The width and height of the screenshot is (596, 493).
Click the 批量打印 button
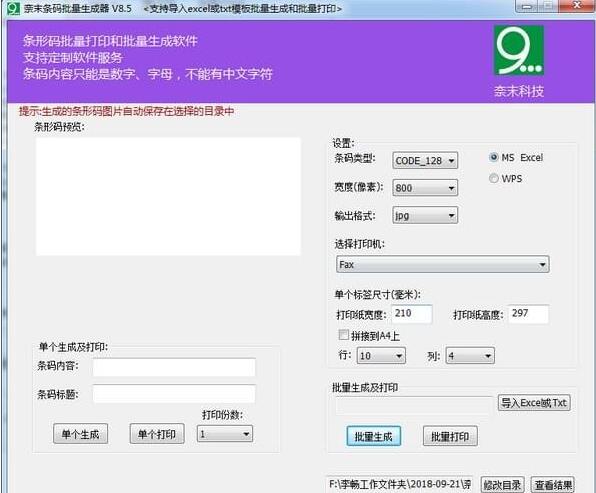pos(450,436)
